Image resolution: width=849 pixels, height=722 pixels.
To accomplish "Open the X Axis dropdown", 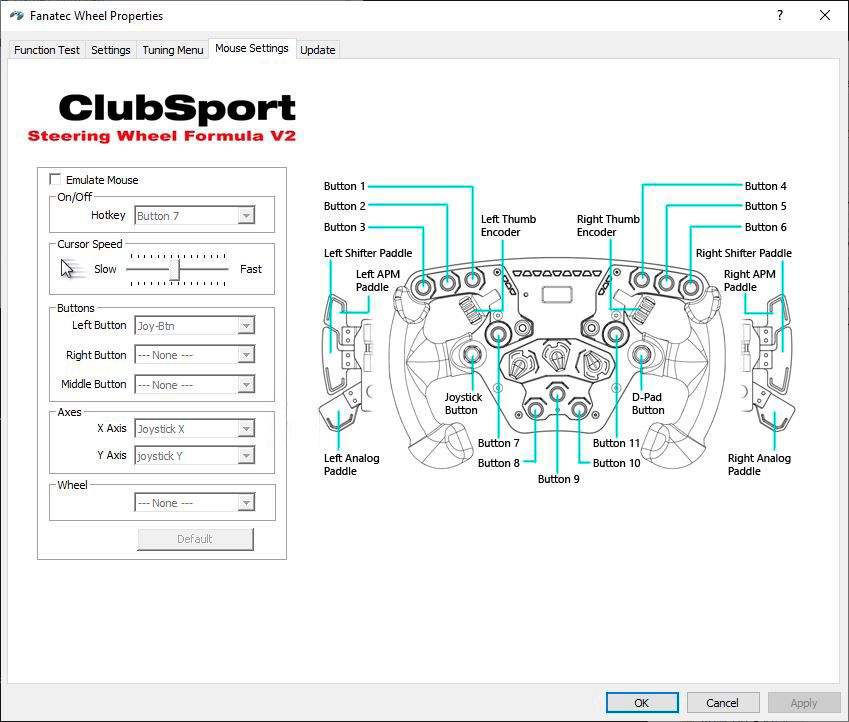I will (x=194, y=428).
